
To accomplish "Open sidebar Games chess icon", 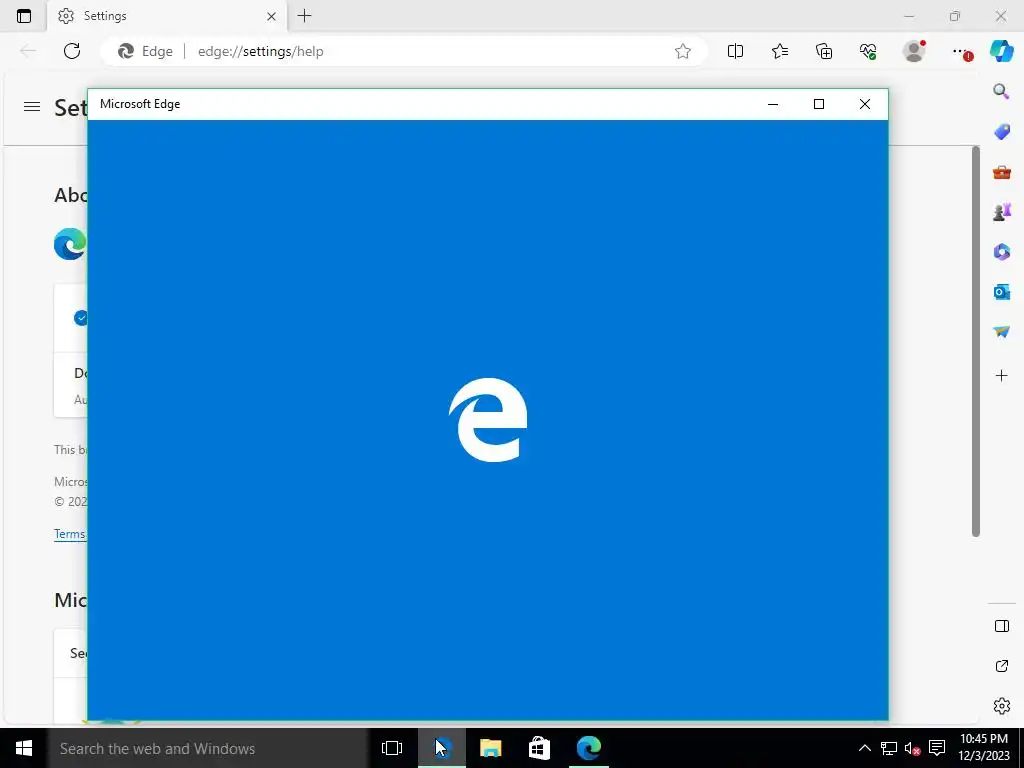I will pos(1001,212).
